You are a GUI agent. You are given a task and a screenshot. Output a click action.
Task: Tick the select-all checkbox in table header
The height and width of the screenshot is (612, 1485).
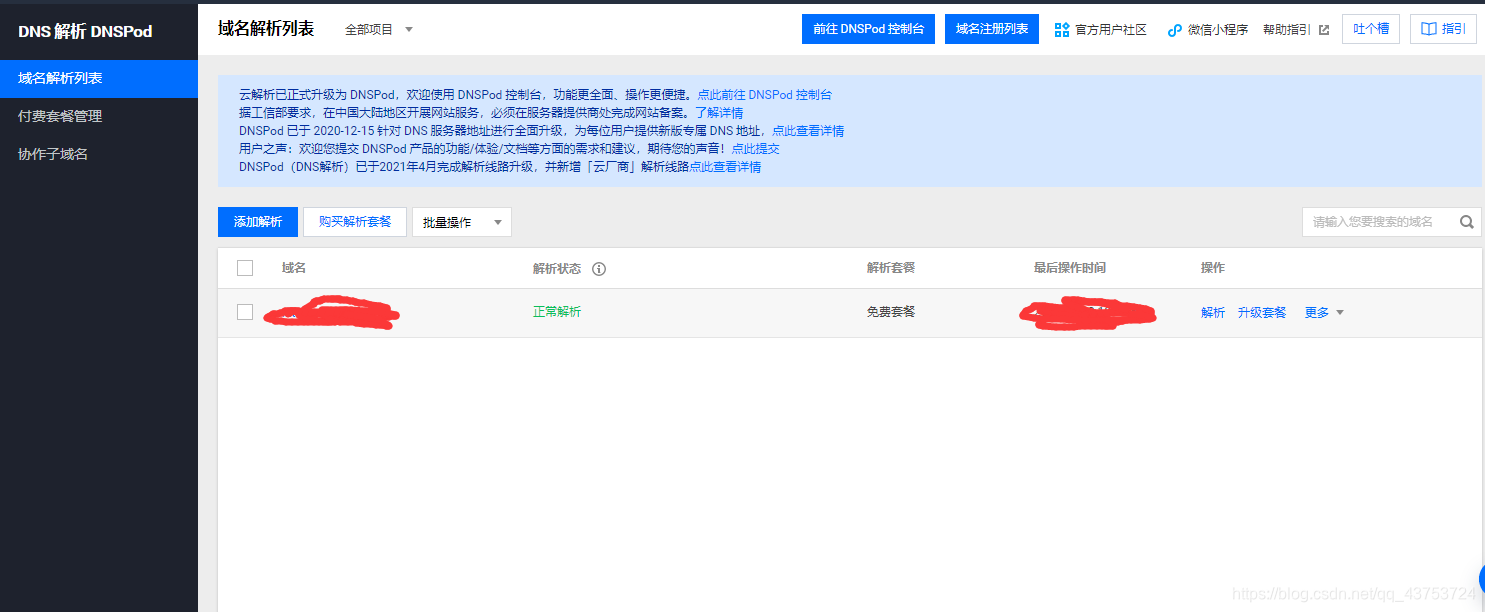click(245, 268)
